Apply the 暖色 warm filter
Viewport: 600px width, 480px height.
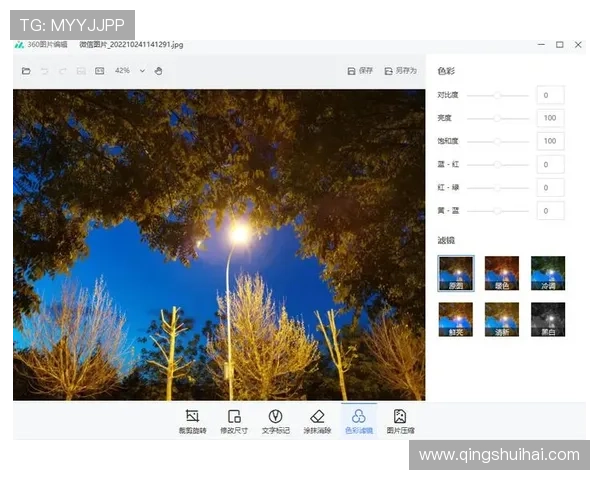coord(502,273)
